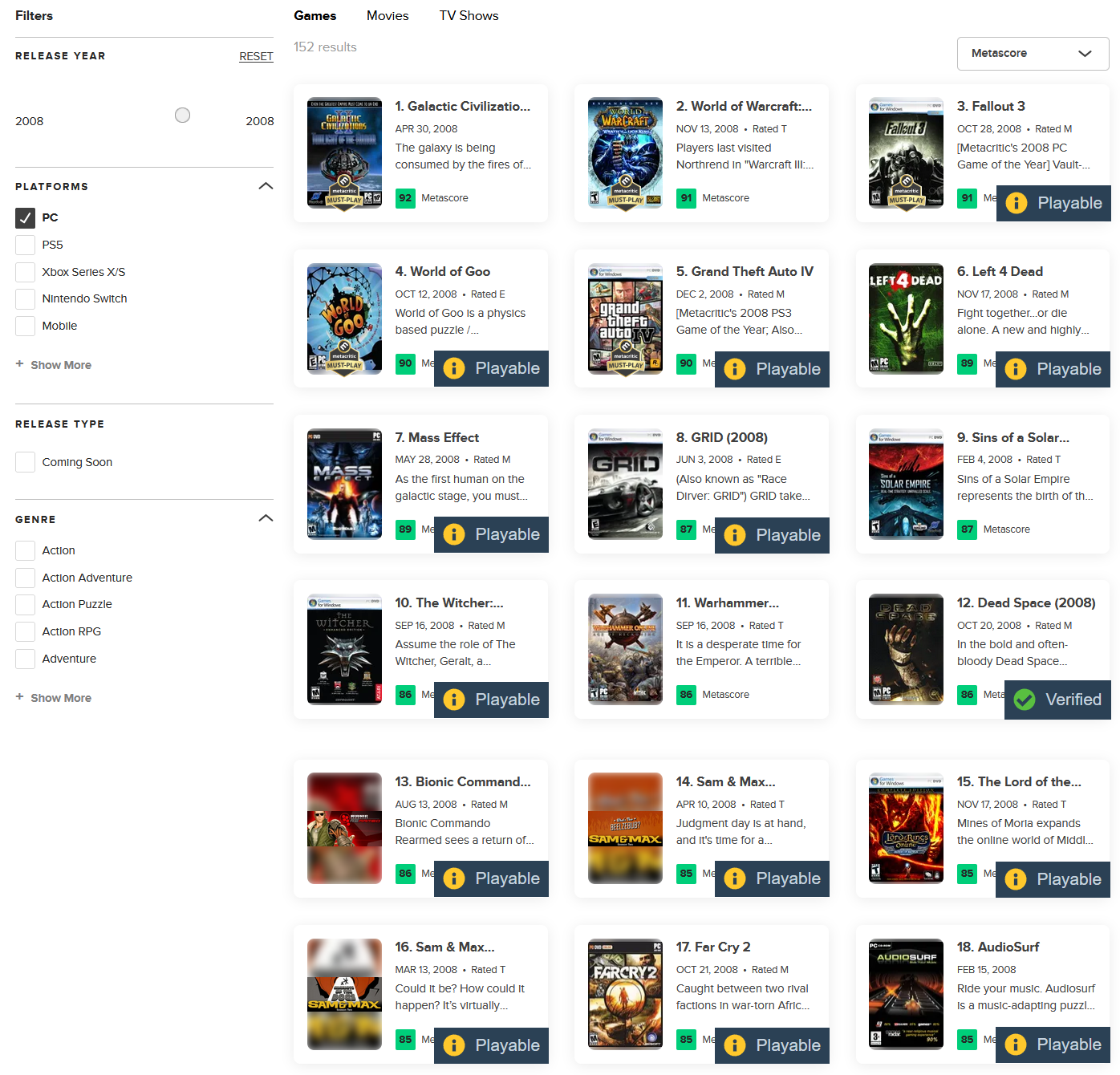The height and width of the screenshot is (1075, 1120).
Task: Check the Action genre checkbox
Action: tap(25, 550)
